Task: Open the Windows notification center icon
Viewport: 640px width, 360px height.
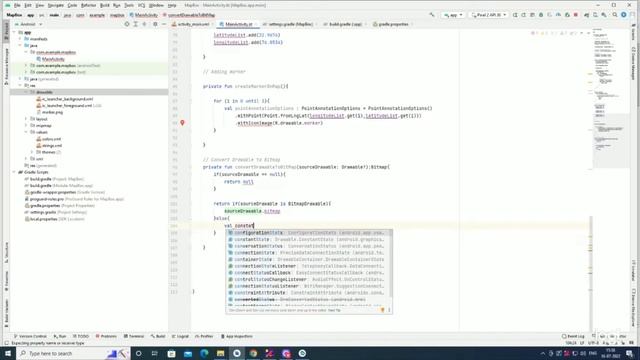Action: coord(629,353)
